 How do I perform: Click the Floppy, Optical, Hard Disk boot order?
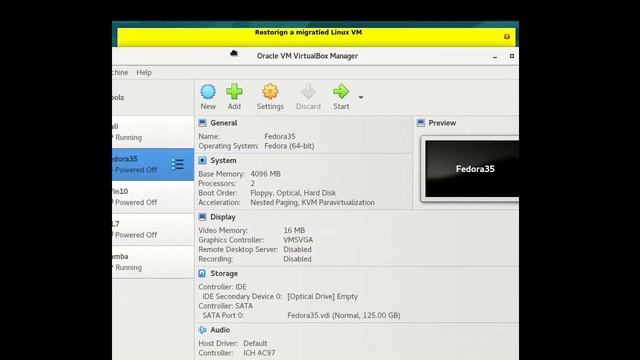pyautogui.click(x=293, y=193)
